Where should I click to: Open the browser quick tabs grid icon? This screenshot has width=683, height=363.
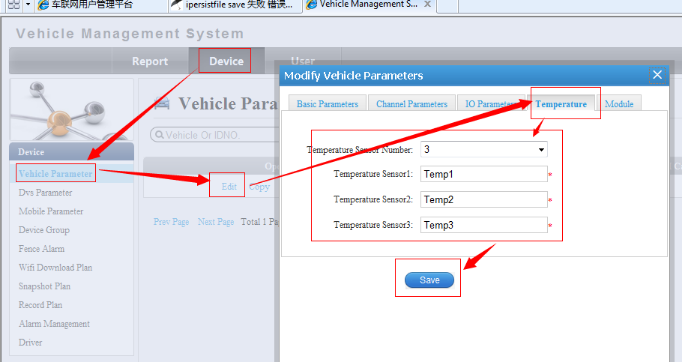tap(14, 5)
